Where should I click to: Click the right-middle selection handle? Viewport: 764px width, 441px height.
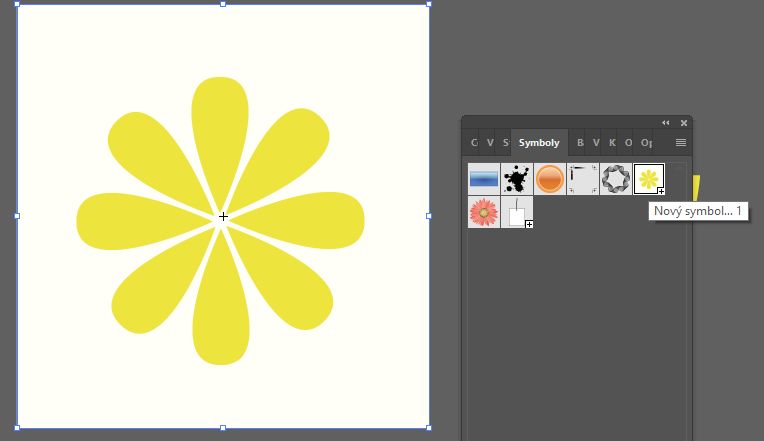pyautogui.click(x=429, y=216)
